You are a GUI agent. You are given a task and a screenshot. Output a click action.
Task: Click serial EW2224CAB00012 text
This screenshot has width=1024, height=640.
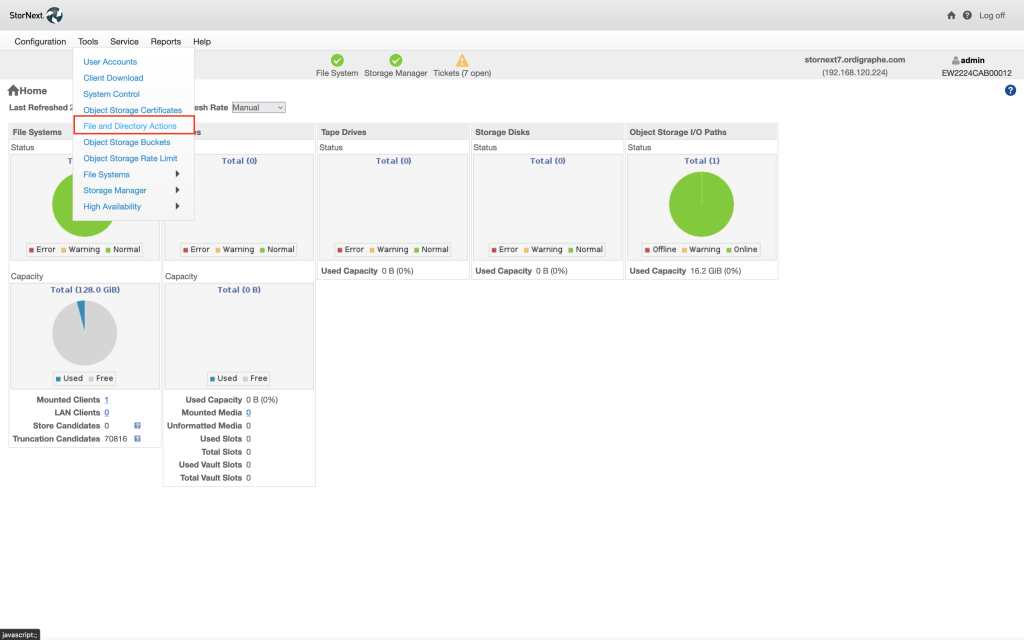click(976, 73)
